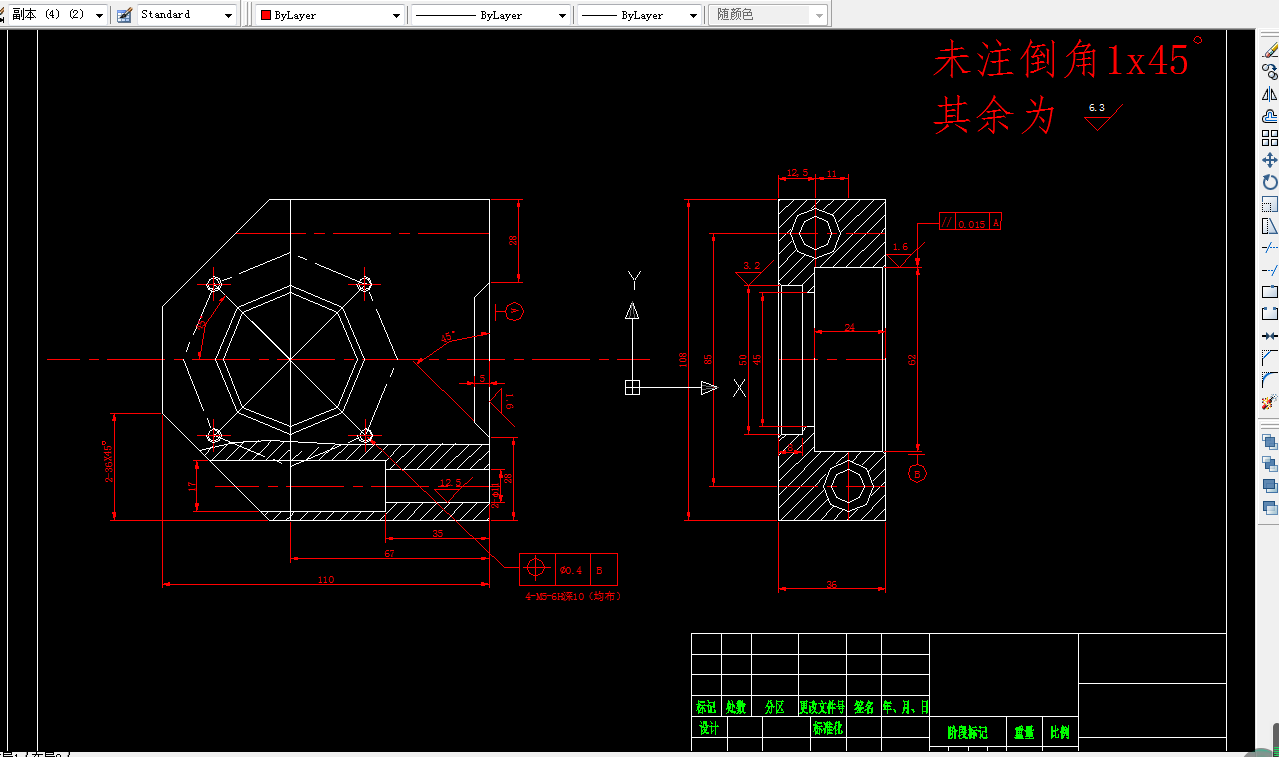Viewport: 1279px width, 757px height.
Task: Expand the lineweight ByLayer dropdown
Action: [x=693, y=14]
